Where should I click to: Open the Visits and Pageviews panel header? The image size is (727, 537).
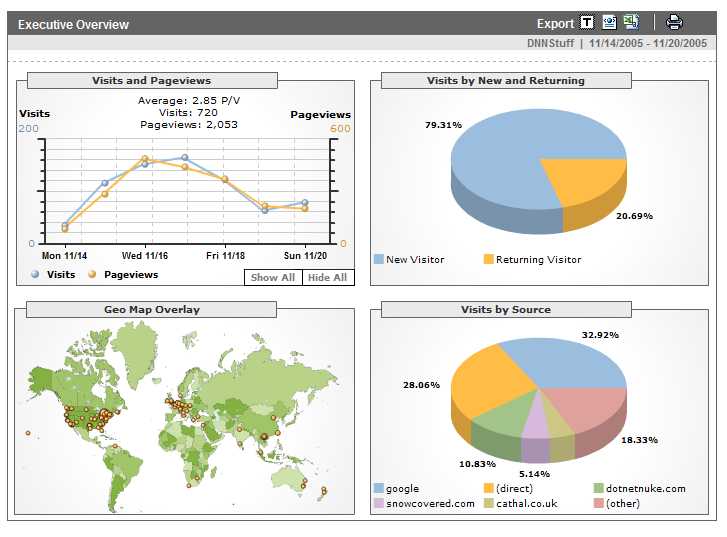pyautogui.click(x=151, y=80)
